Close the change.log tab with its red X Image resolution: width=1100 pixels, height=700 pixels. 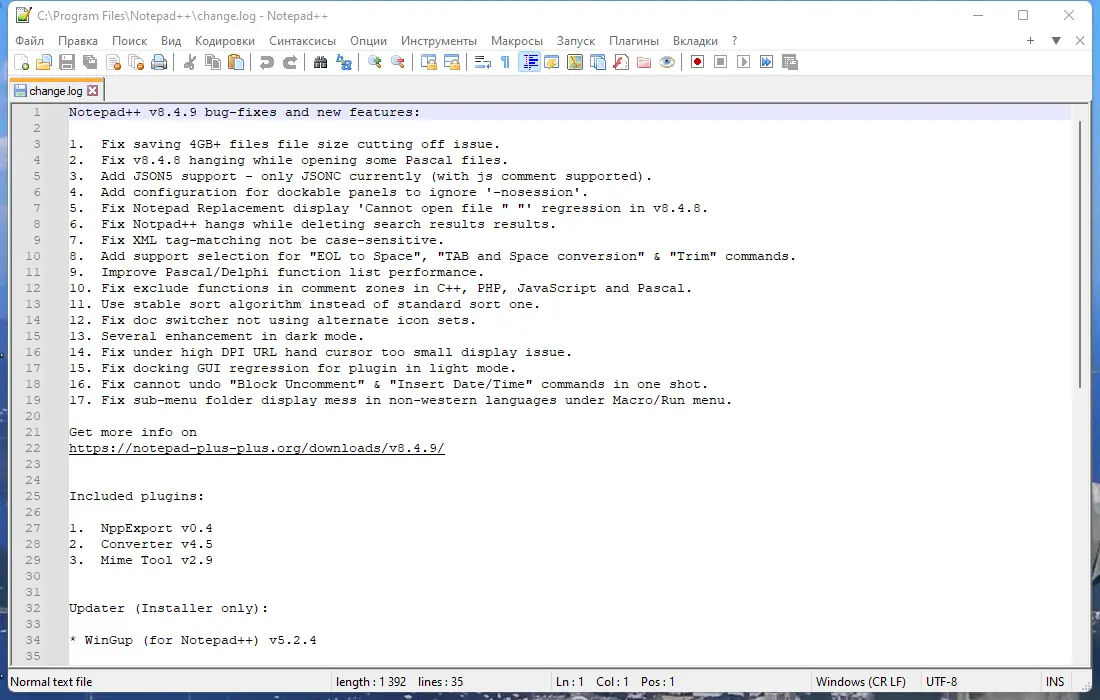coord(93,90)
